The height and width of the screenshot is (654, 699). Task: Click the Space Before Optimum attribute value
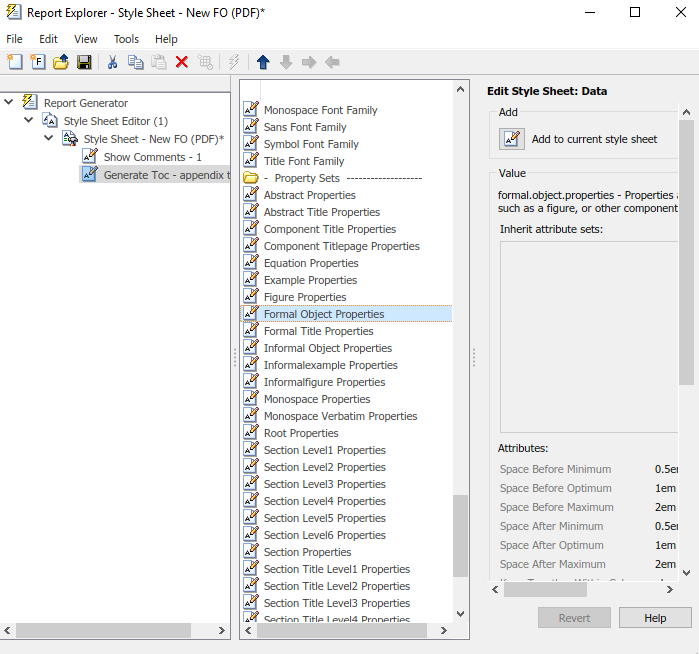tap(665, 488)
